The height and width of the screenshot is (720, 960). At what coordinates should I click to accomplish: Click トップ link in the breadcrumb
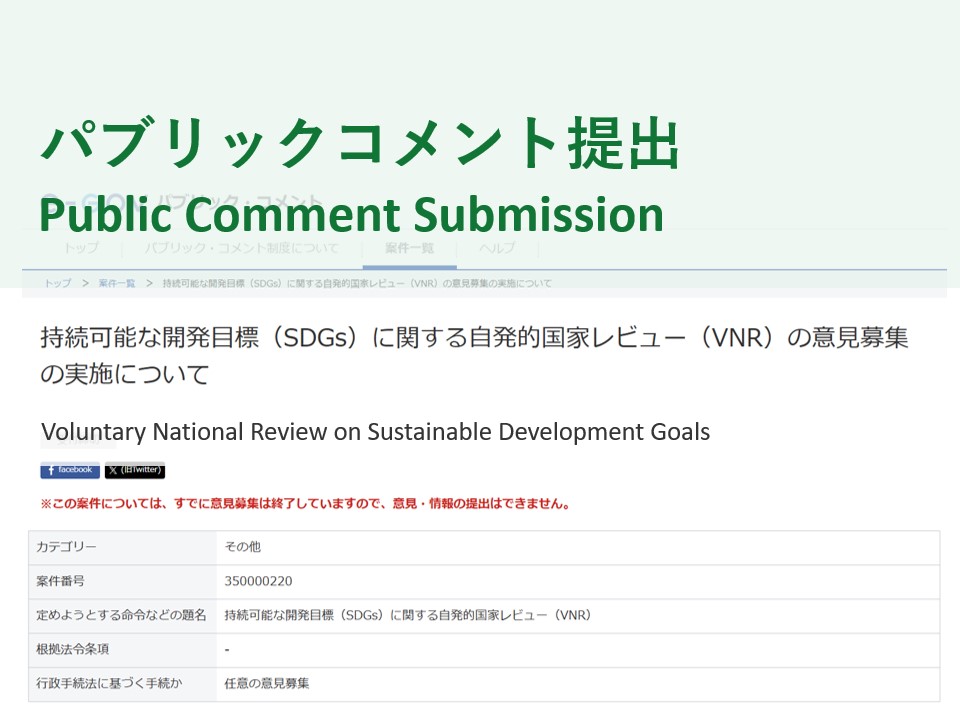(x=57, y=283)
